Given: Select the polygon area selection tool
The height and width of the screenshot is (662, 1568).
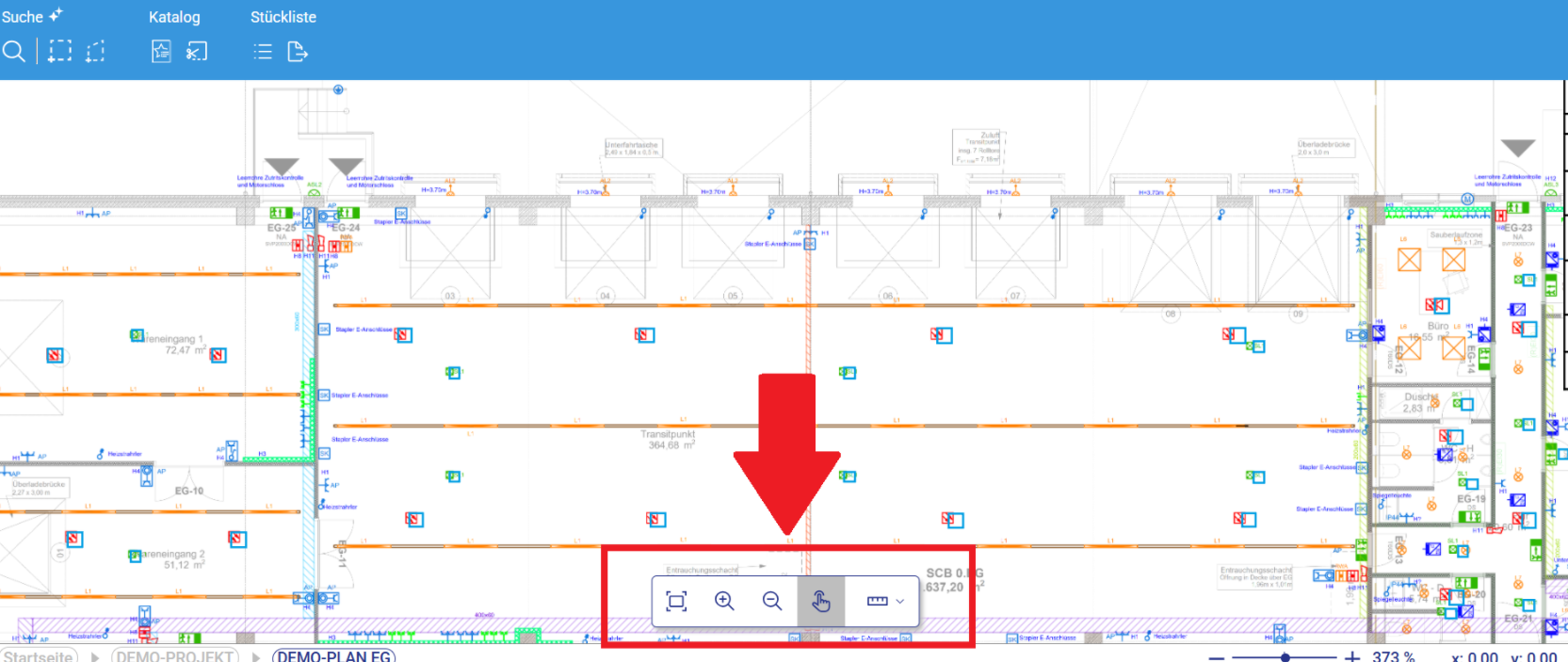Looking at the screenshot, I should [x=95, y=51].
